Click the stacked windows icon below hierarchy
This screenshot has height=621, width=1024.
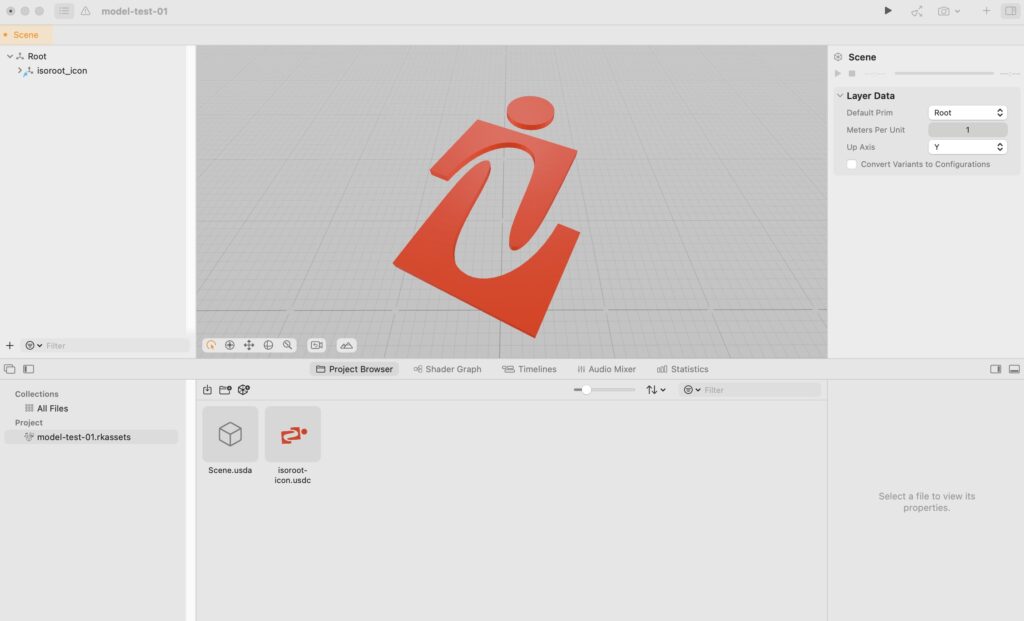10,369
